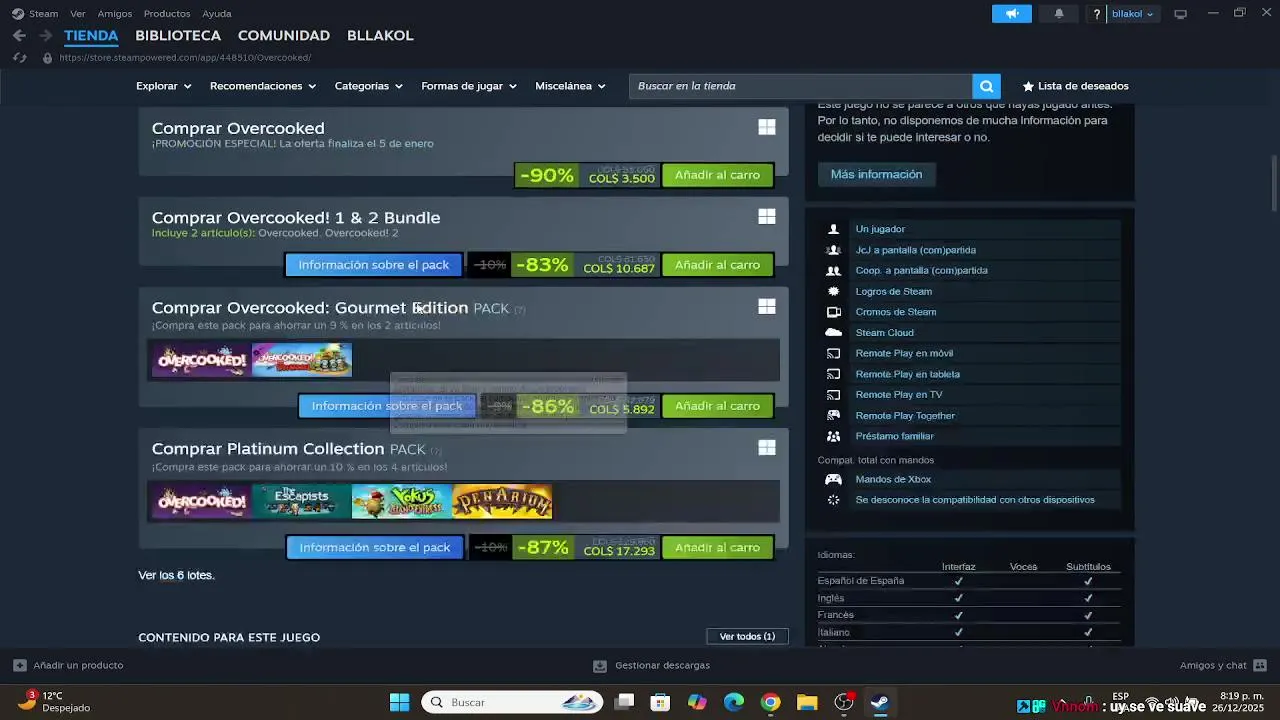Image resolution: width=1280 pixels, height=720 pixels.
Task: Click the Remote Play Together icon
Action: (833, 415)
